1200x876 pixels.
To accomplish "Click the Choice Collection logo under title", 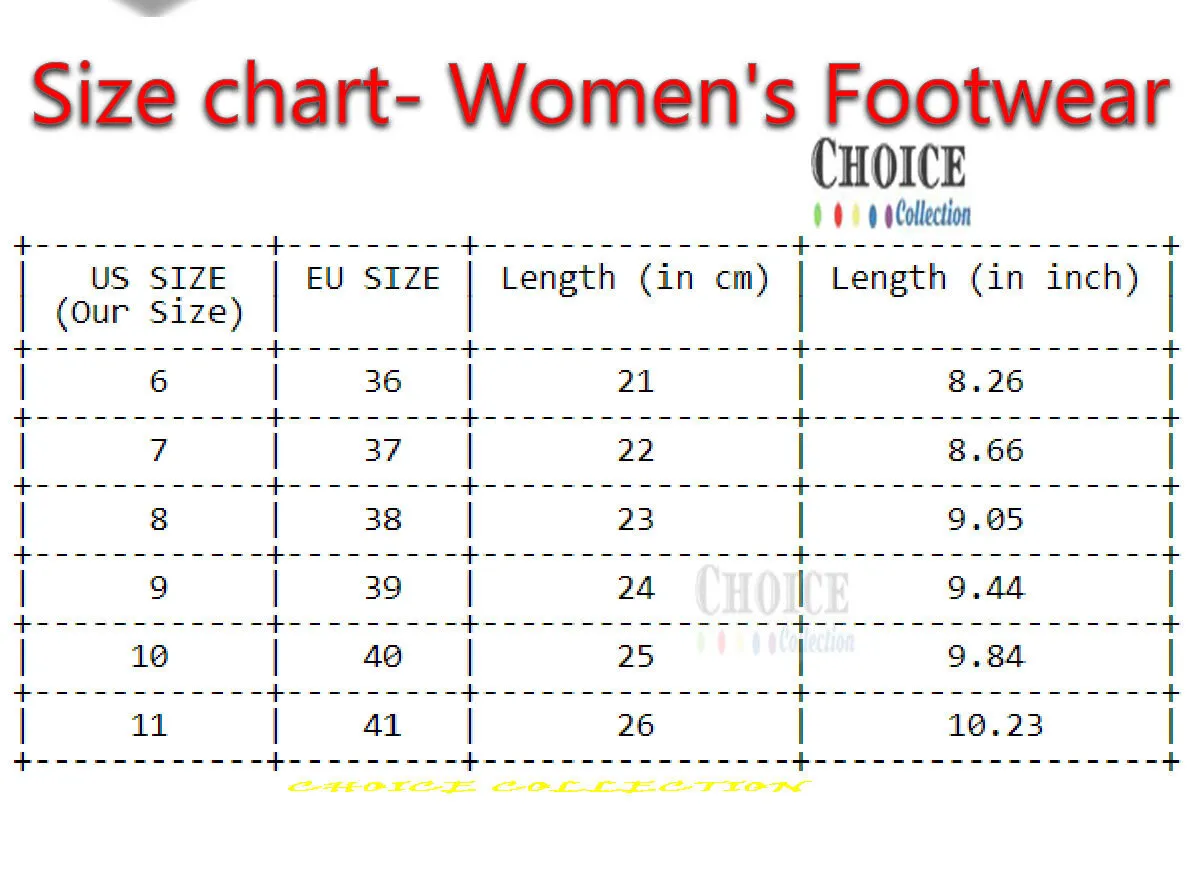I will click(890, 183).
